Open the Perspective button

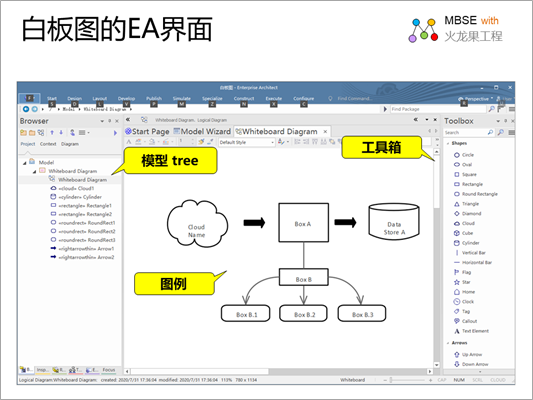coord(476,99)
